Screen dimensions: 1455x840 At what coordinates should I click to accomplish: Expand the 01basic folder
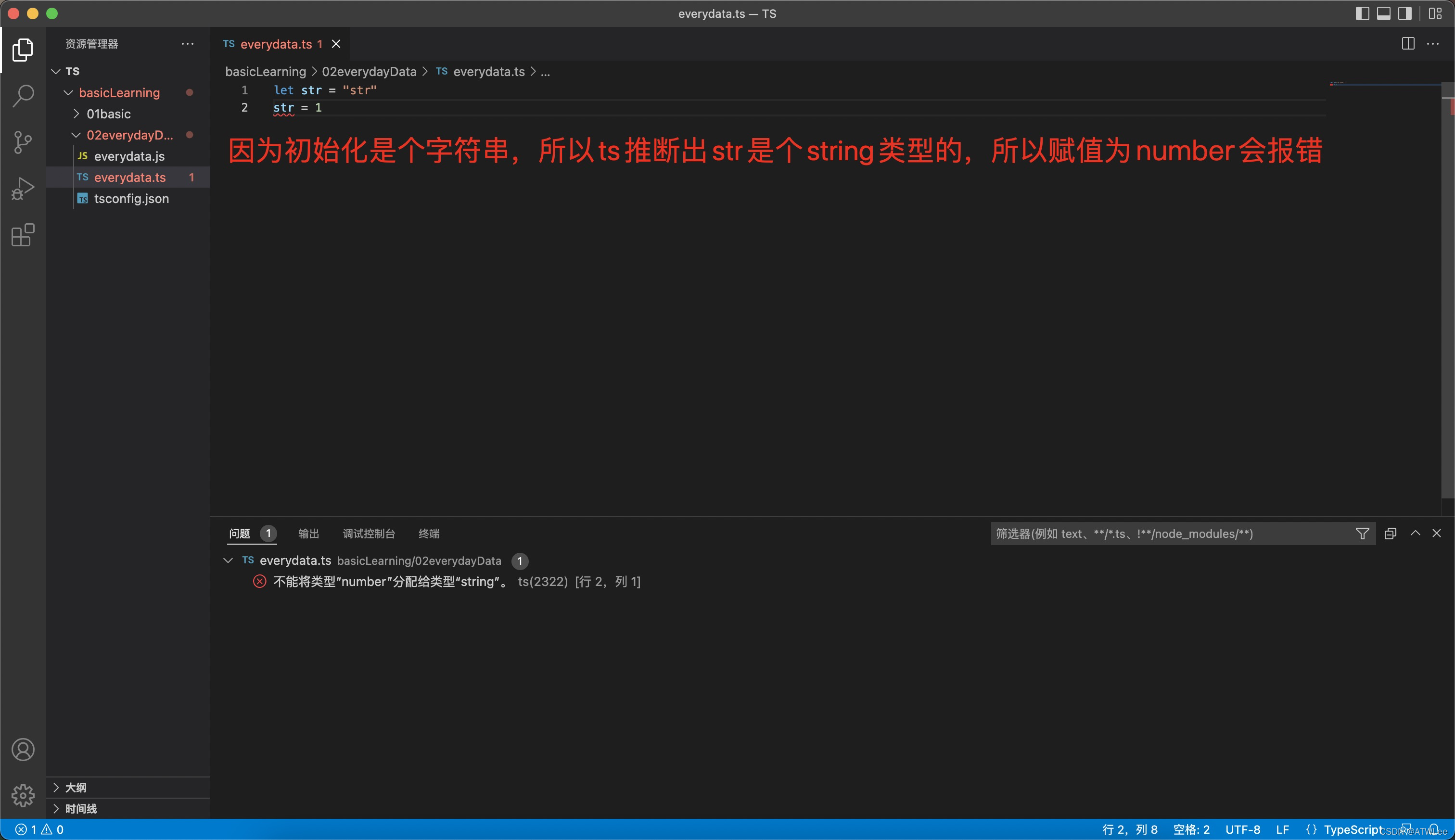108,114
